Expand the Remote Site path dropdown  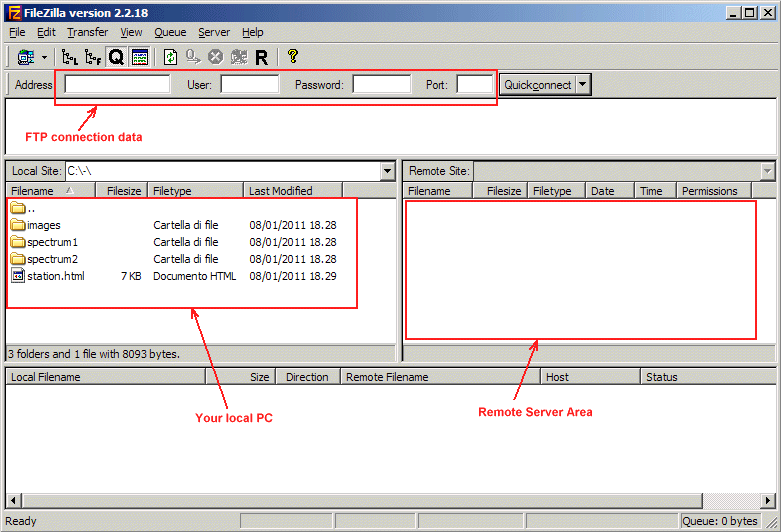pos(768,171)
